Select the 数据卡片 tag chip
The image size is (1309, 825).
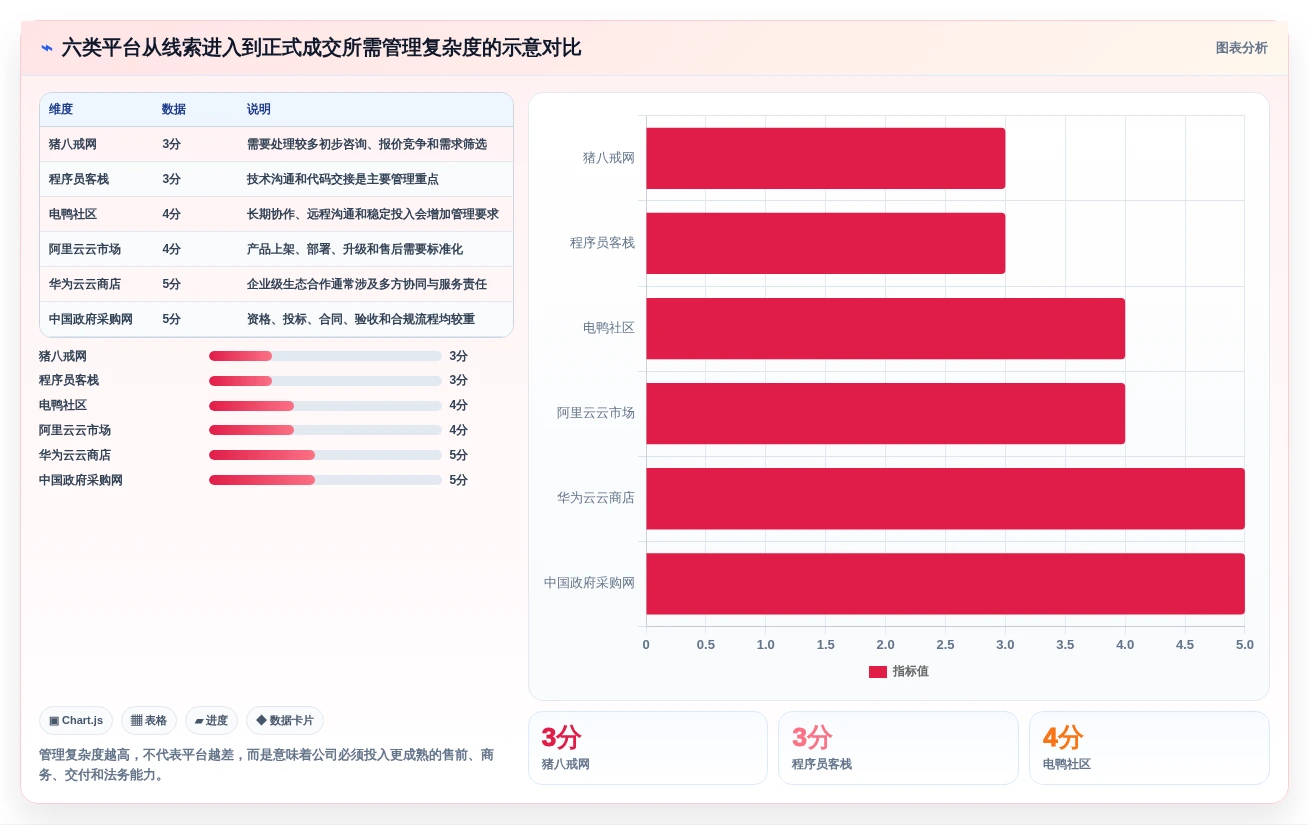point(285,720)
